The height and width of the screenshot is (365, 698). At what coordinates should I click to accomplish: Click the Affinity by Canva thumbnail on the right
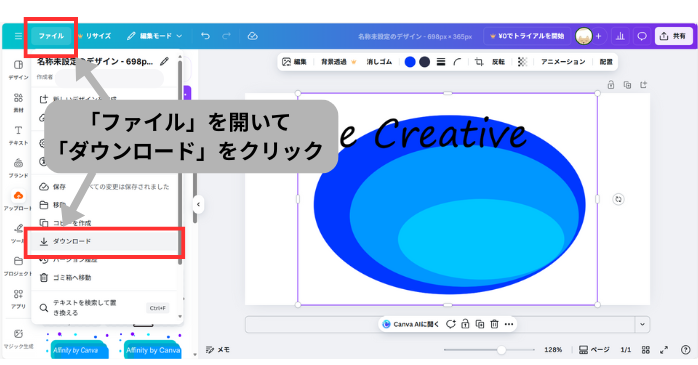click(x=153, y=350)
